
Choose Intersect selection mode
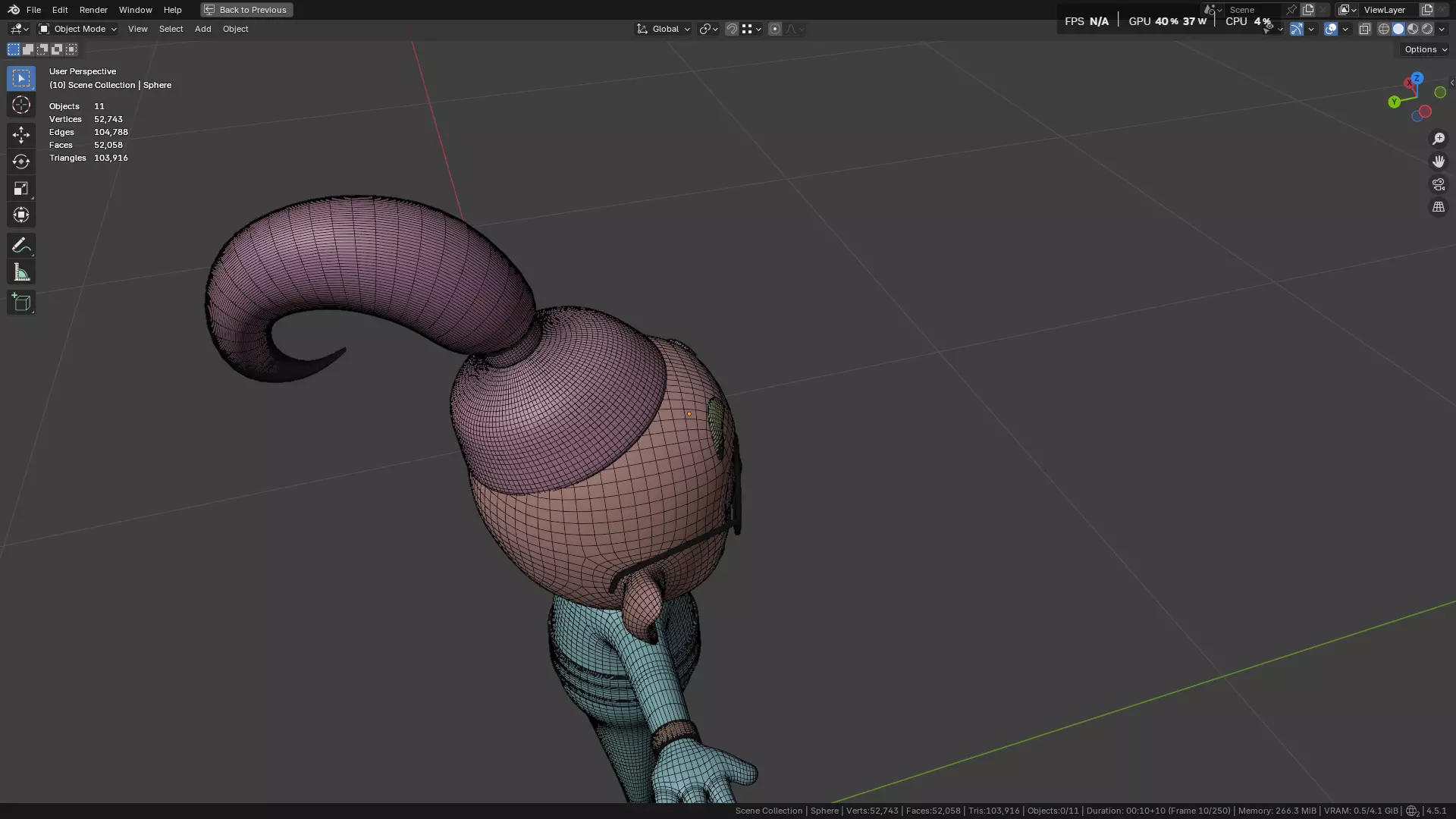coord(71,49)
